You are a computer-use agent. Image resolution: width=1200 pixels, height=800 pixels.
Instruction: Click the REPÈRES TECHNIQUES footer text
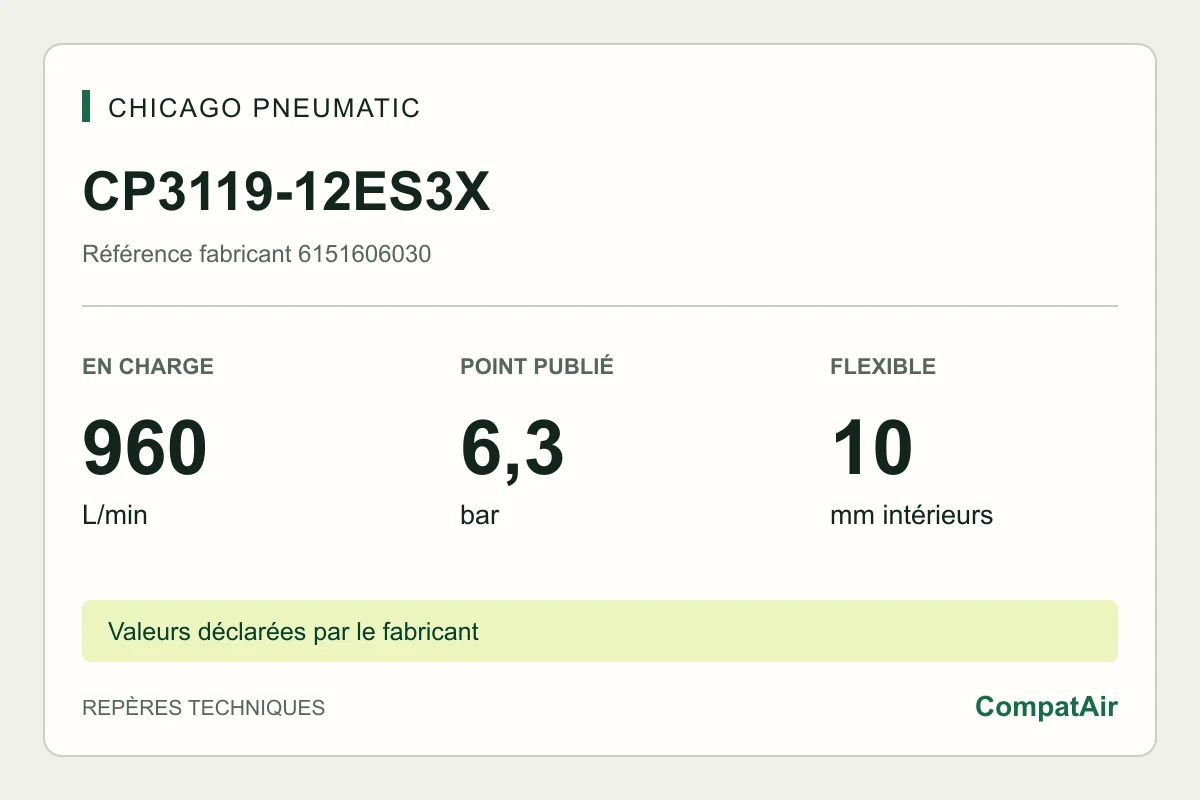click(204, 708)
